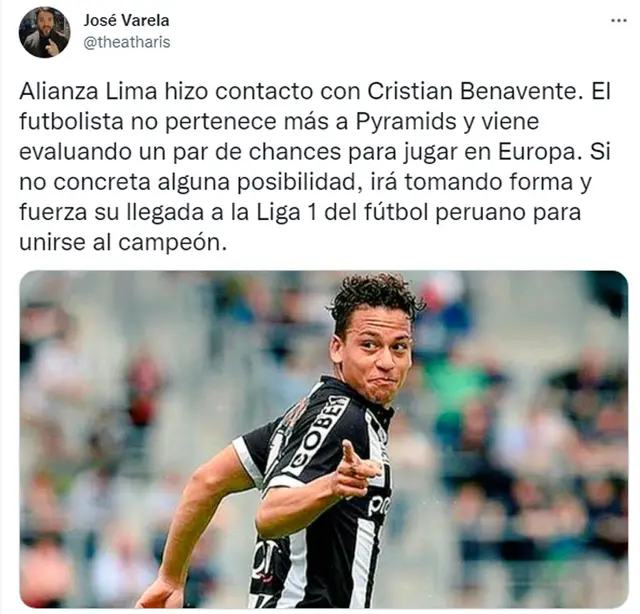The height and width of the screenshot is (614, 640).
Task: Click the word "campeón" ending the tweet
Action: 172,243
